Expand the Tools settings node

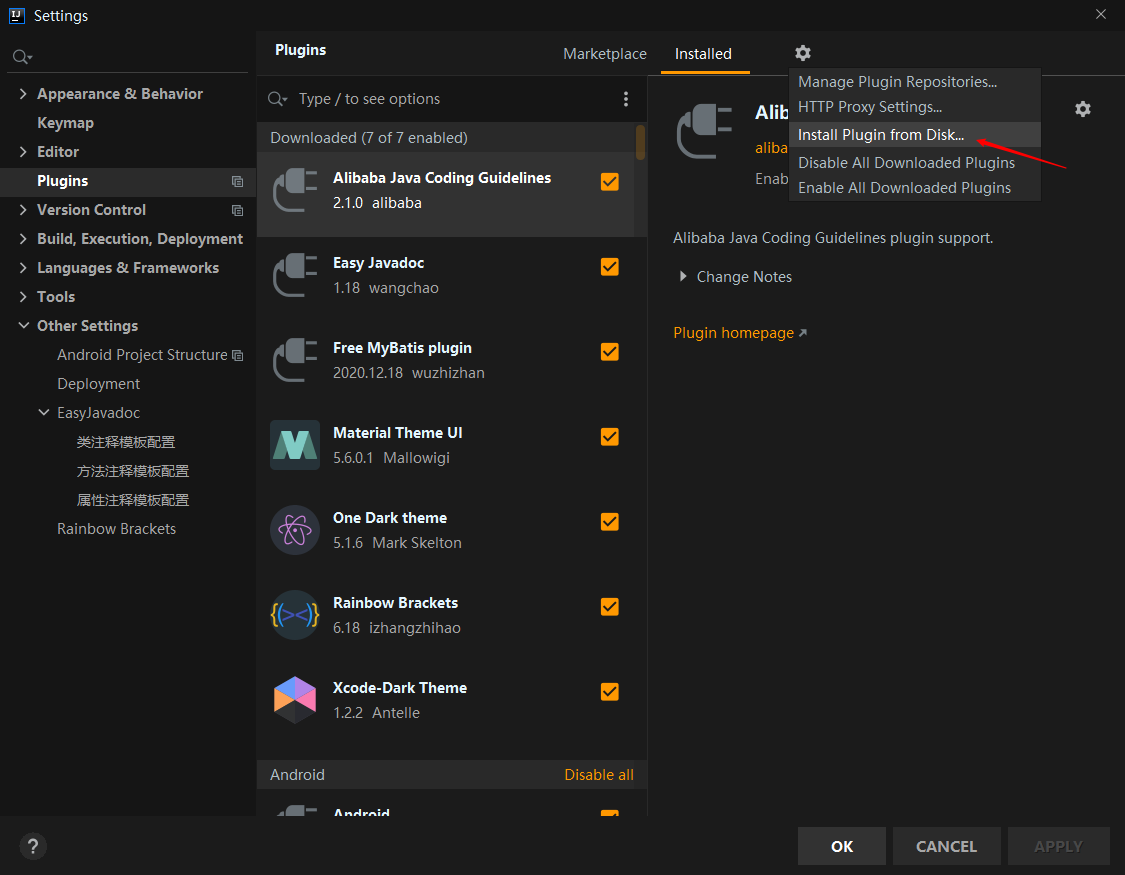[23, 296]
